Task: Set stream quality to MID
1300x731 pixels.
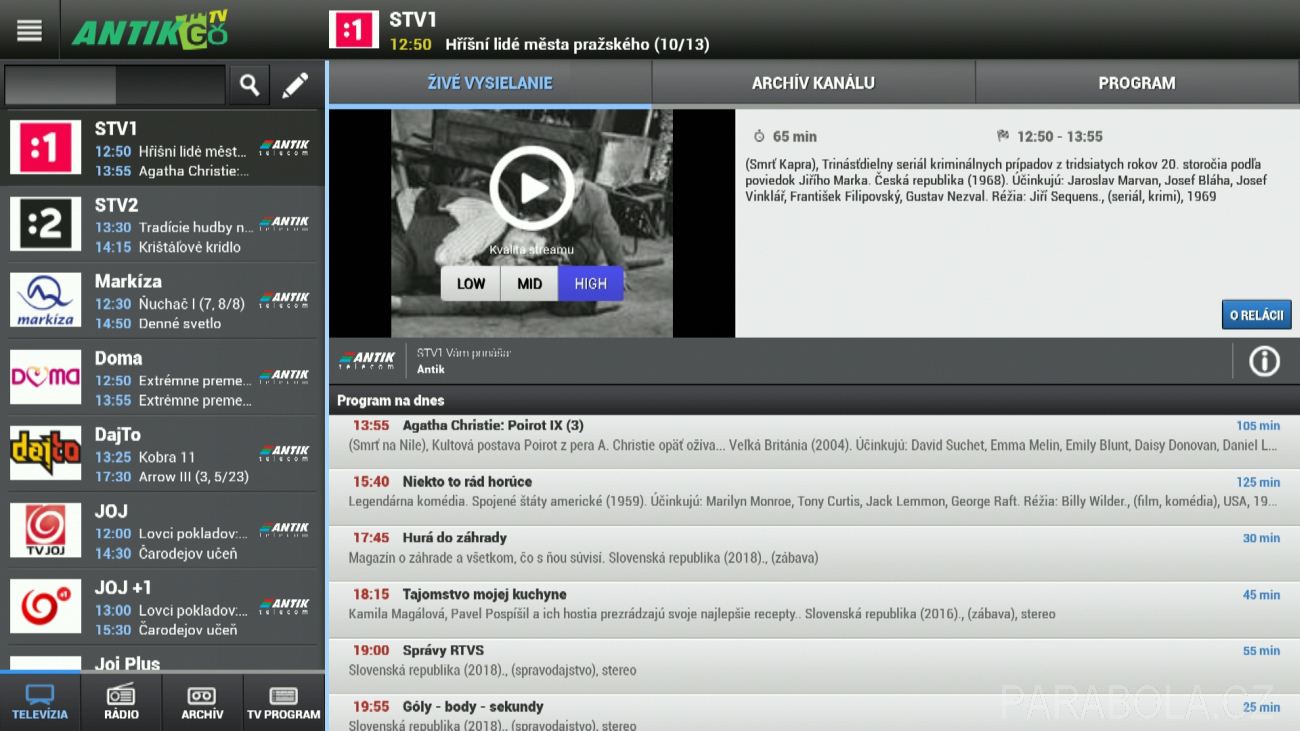Action: [x=529, y=284]
